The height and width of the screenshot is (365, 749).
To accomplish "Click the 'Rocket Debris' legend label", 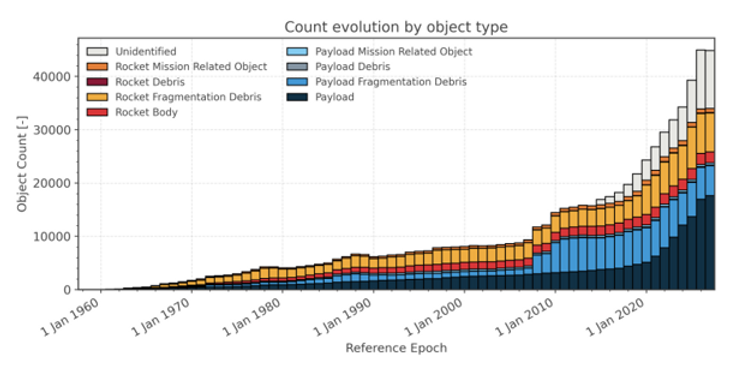I will (x=150, y=82).
